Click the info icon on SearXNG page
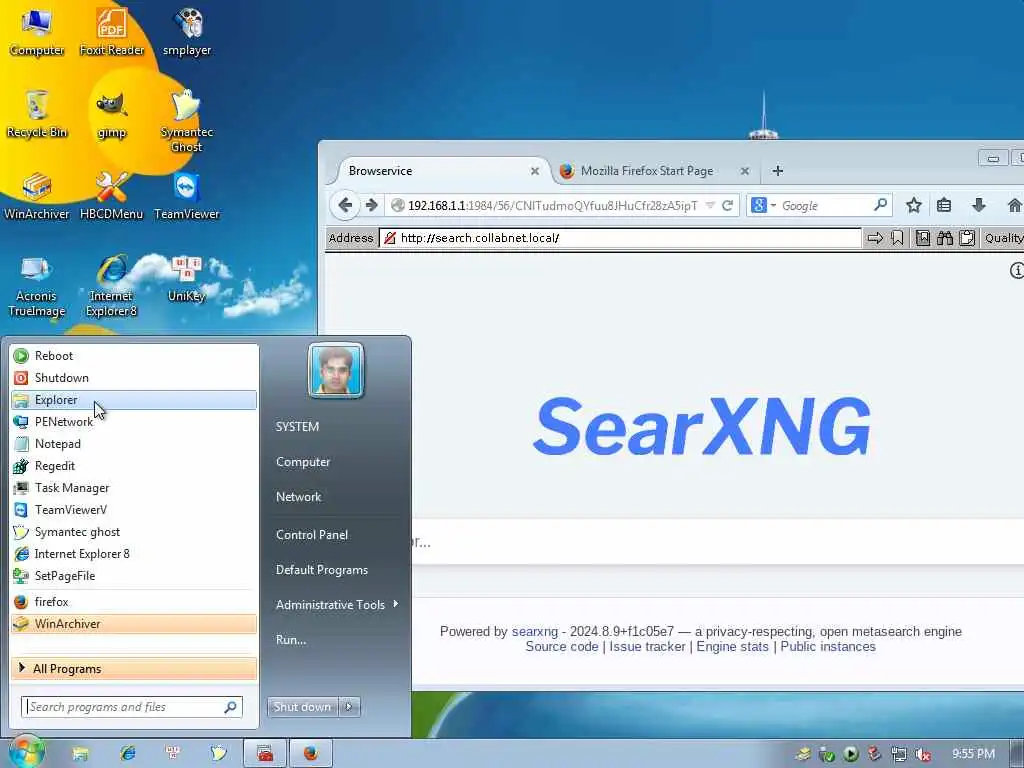The image size is (1024, 768). [1017, 270]
